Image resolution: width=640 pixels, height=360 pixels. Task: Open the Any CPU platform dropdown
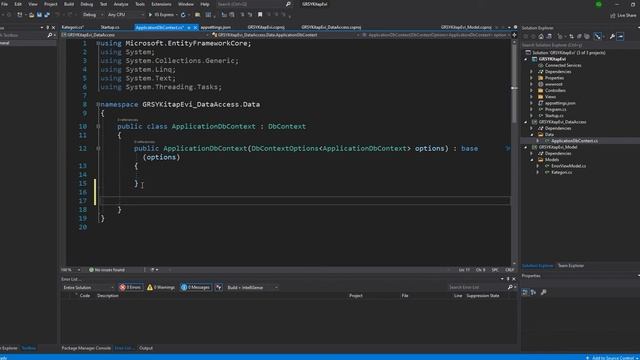click(x=126, y=15)
